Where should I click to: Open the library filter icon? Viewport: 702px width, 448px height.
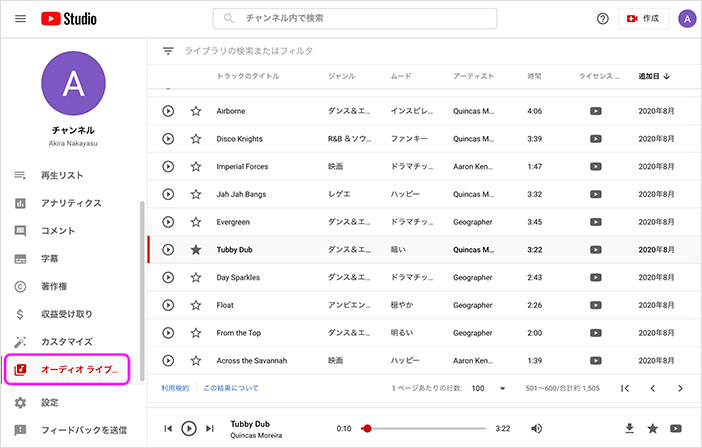click(x=168, y=51)
